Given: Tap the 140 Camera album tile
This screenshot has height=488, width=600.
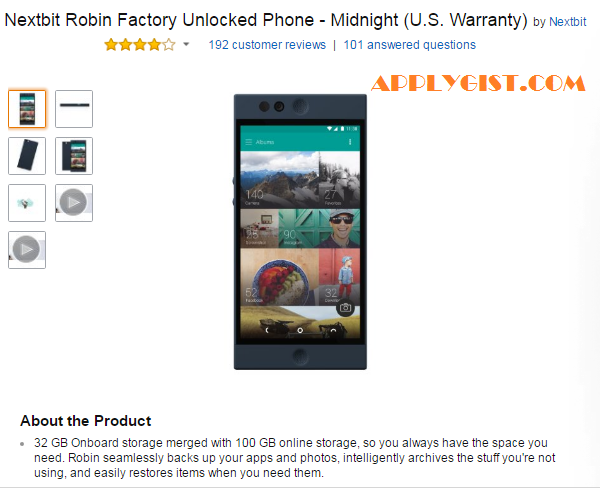Looking at the screenshot, I should [279, 180].
